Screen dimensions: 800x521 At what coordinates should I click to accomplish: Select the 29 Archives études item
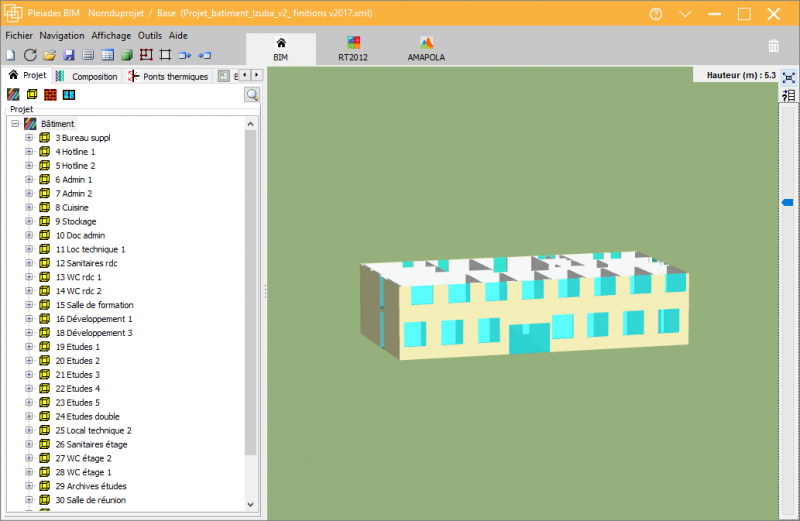click(91, 486)
